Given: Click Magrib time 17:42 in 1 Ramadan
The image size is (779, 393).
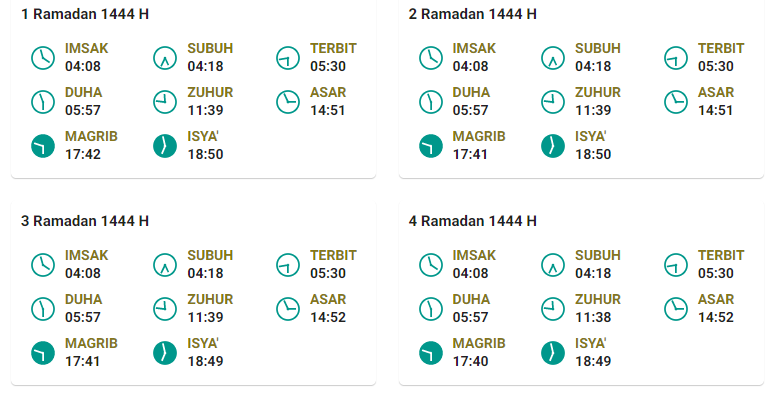Looking at the screenshot, I should (83, 154).
